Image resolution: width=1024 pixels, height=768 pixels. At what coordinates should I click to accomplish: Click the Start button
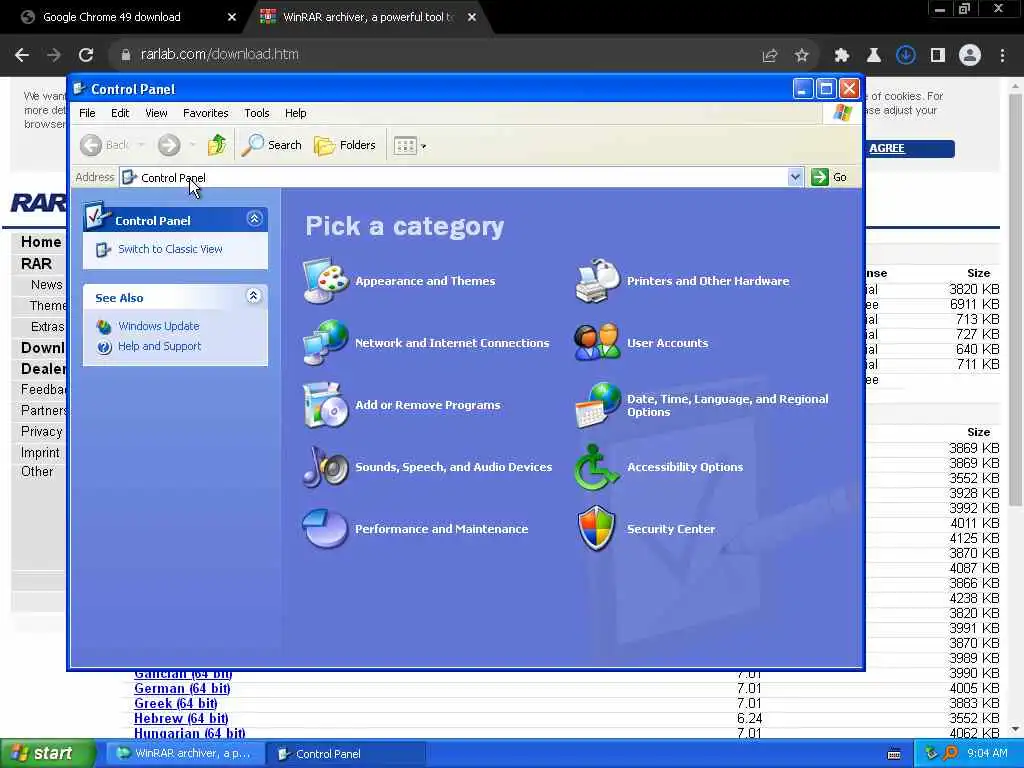point(47,754)
